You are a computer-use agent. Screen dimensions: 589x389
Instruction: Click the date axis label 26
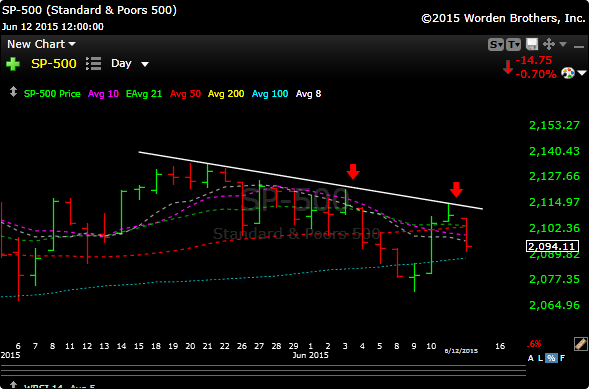pos(242,346)
